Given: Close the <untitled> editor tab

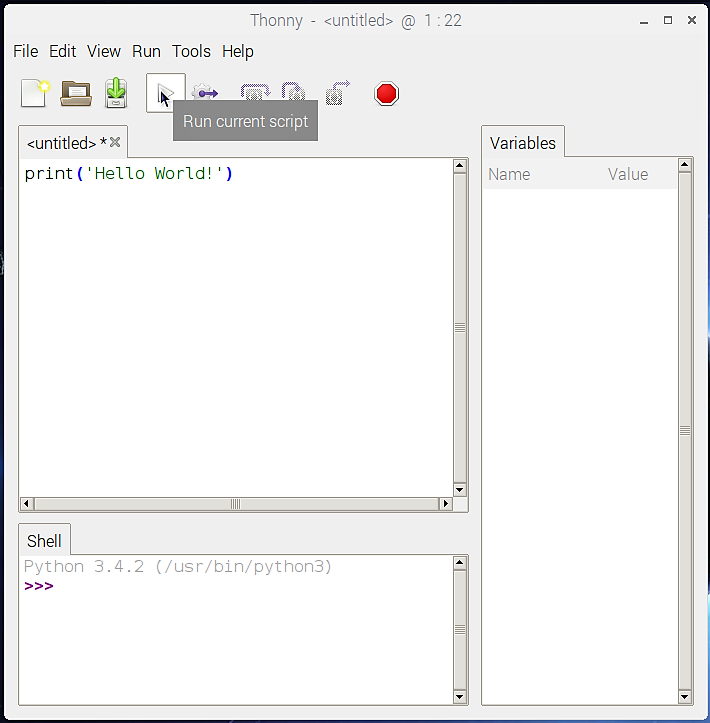Looking at the screenshot, I should tap(115, 142).
